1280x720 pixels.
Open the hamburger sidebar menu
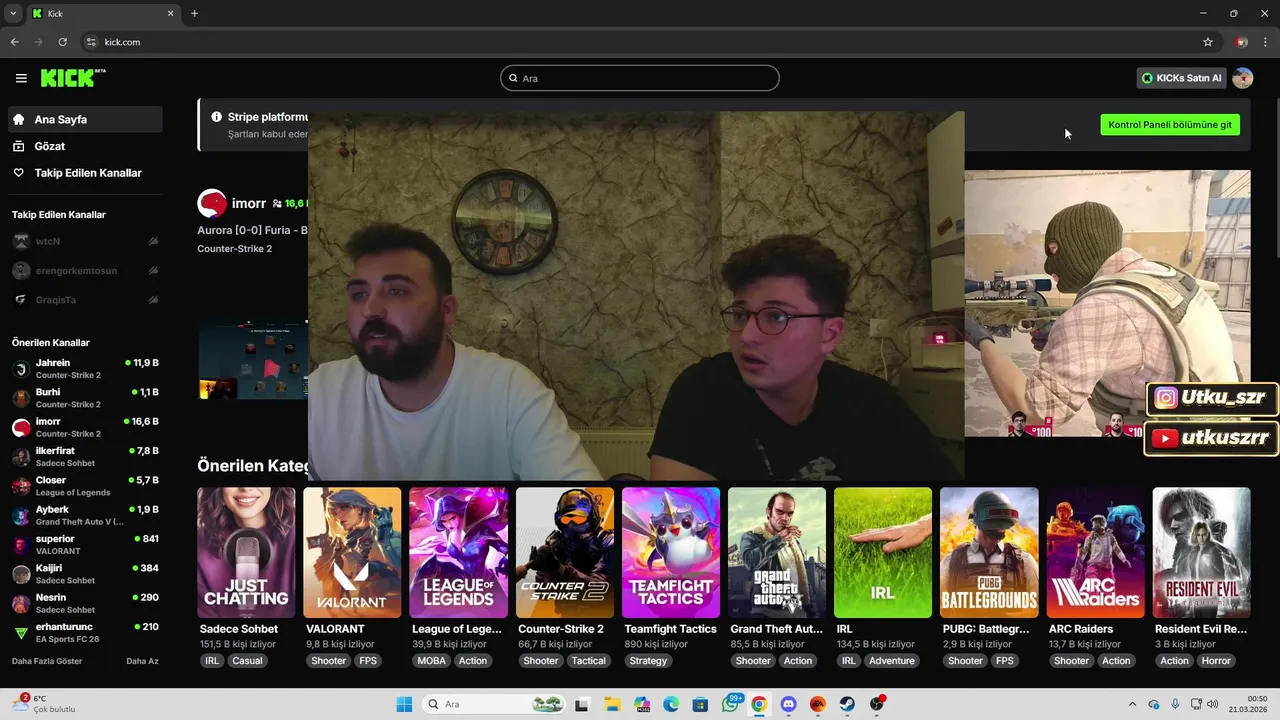(x=21, y=78)
